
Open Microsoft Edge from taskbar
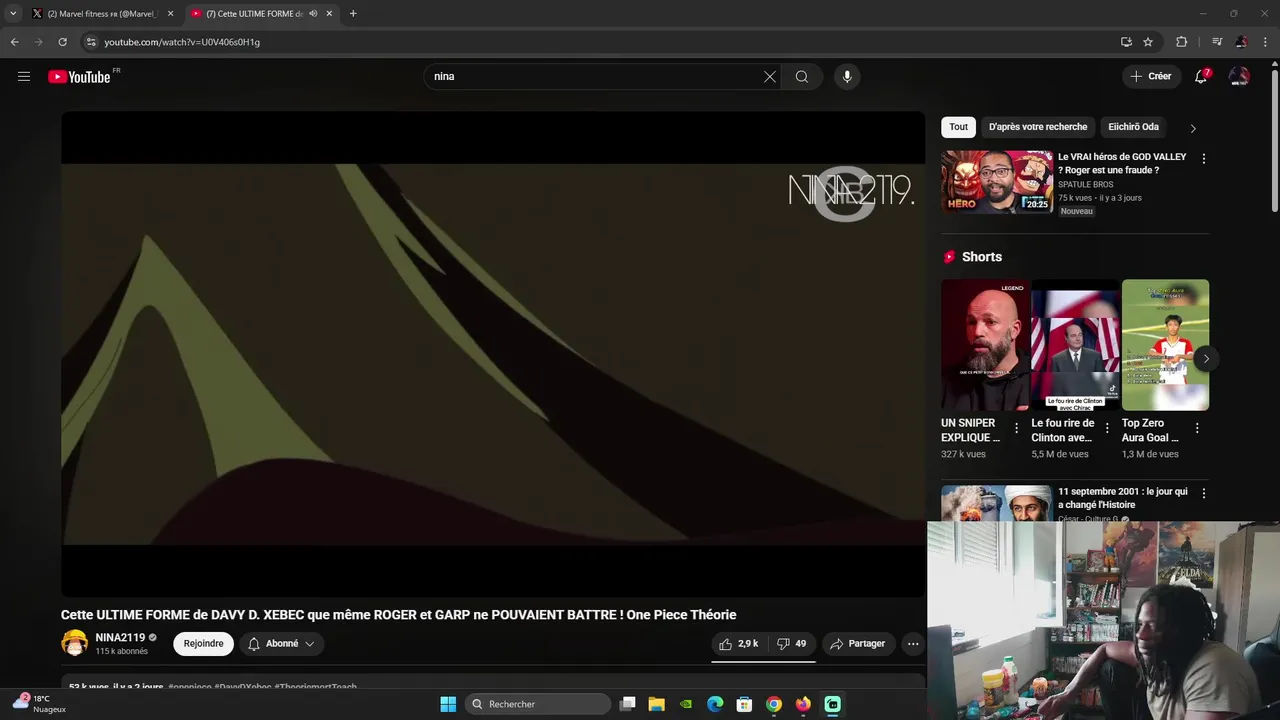click(715, 704)
